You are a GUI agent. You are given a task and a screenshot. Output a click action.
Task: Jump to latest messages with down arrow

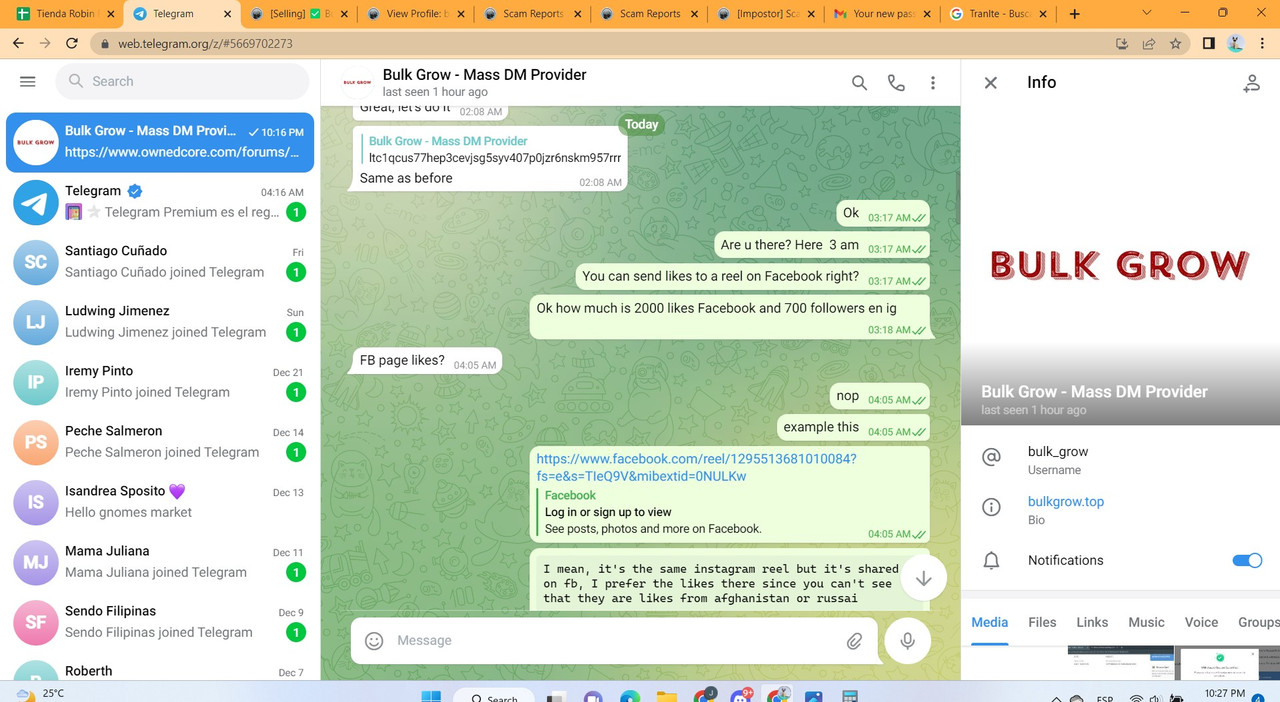pos(924,578)
